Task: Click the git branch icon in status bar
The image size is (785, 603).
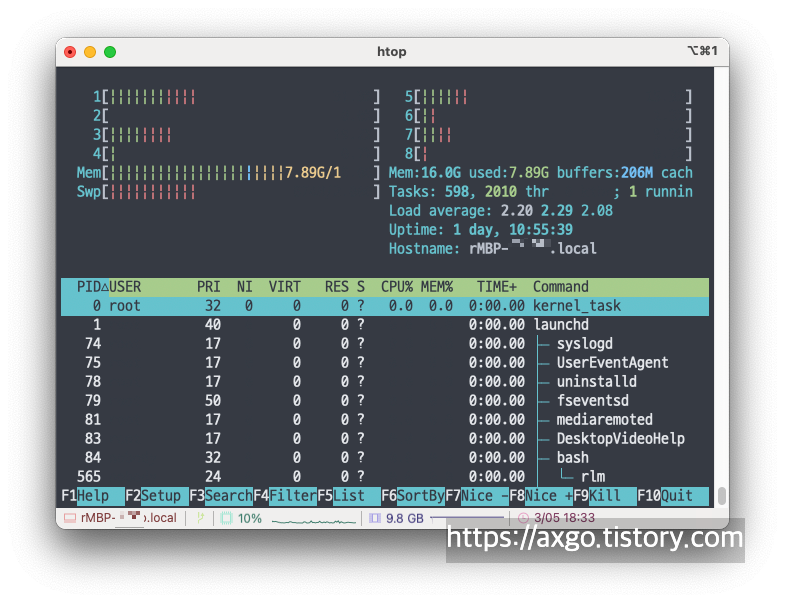Action: (x=200, y=518)
